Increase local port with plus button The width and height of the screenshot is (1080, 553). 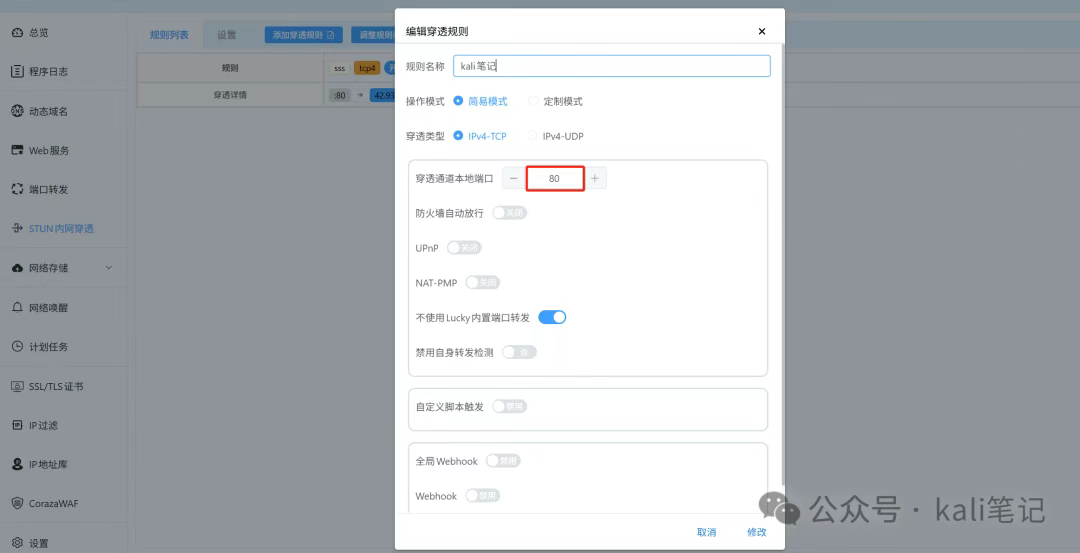[x=595, y=178]
